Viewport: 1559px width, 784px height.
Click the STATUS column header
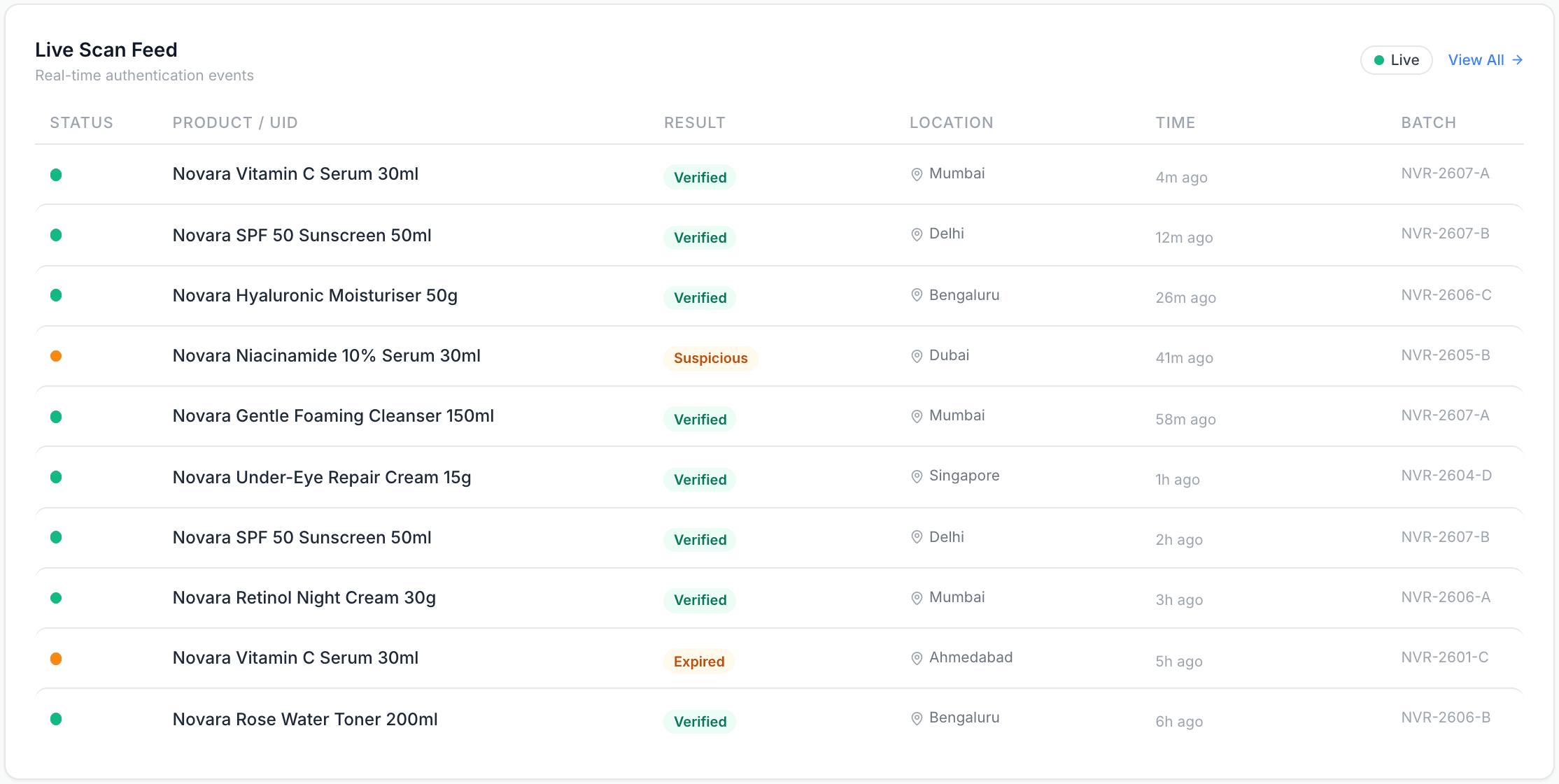pyautogui.click(x=81, y=122)
